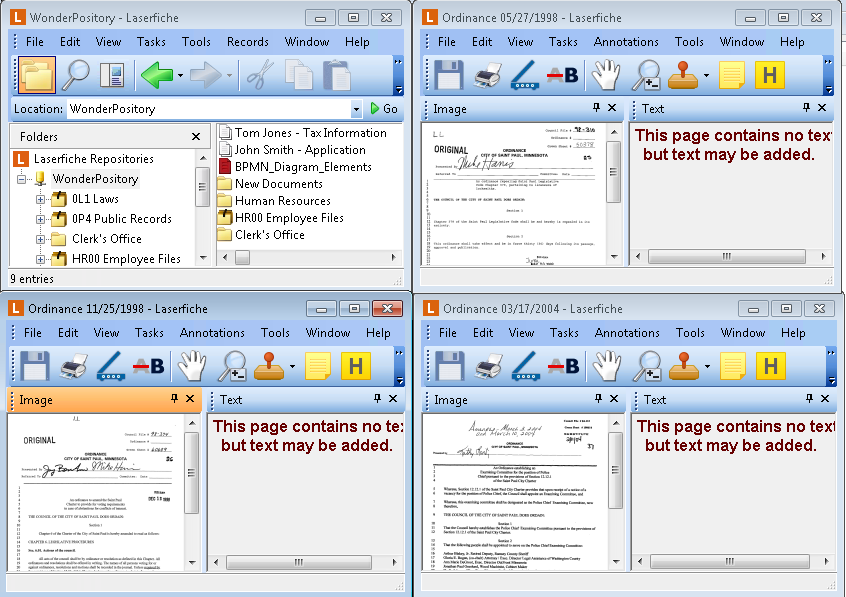Open Tools menu in Ordinance 11/25/1998

point(275,333)
